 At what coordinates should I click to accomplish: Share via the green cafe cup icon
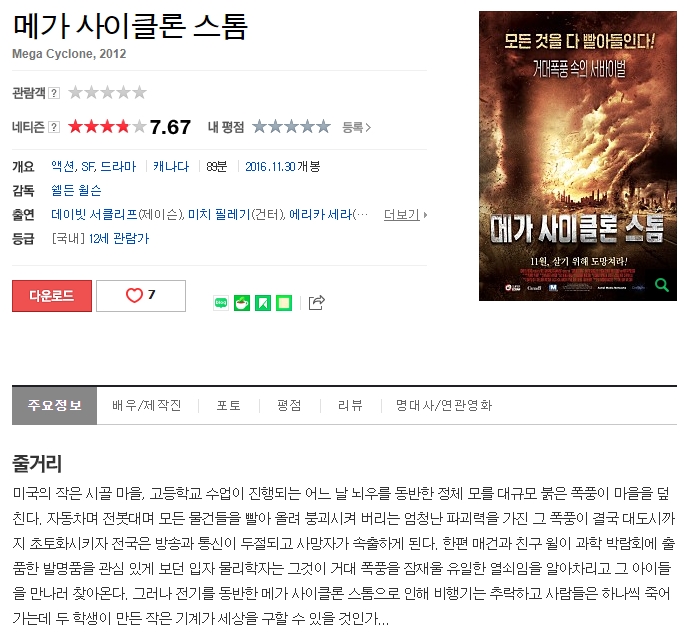[242, 302]
